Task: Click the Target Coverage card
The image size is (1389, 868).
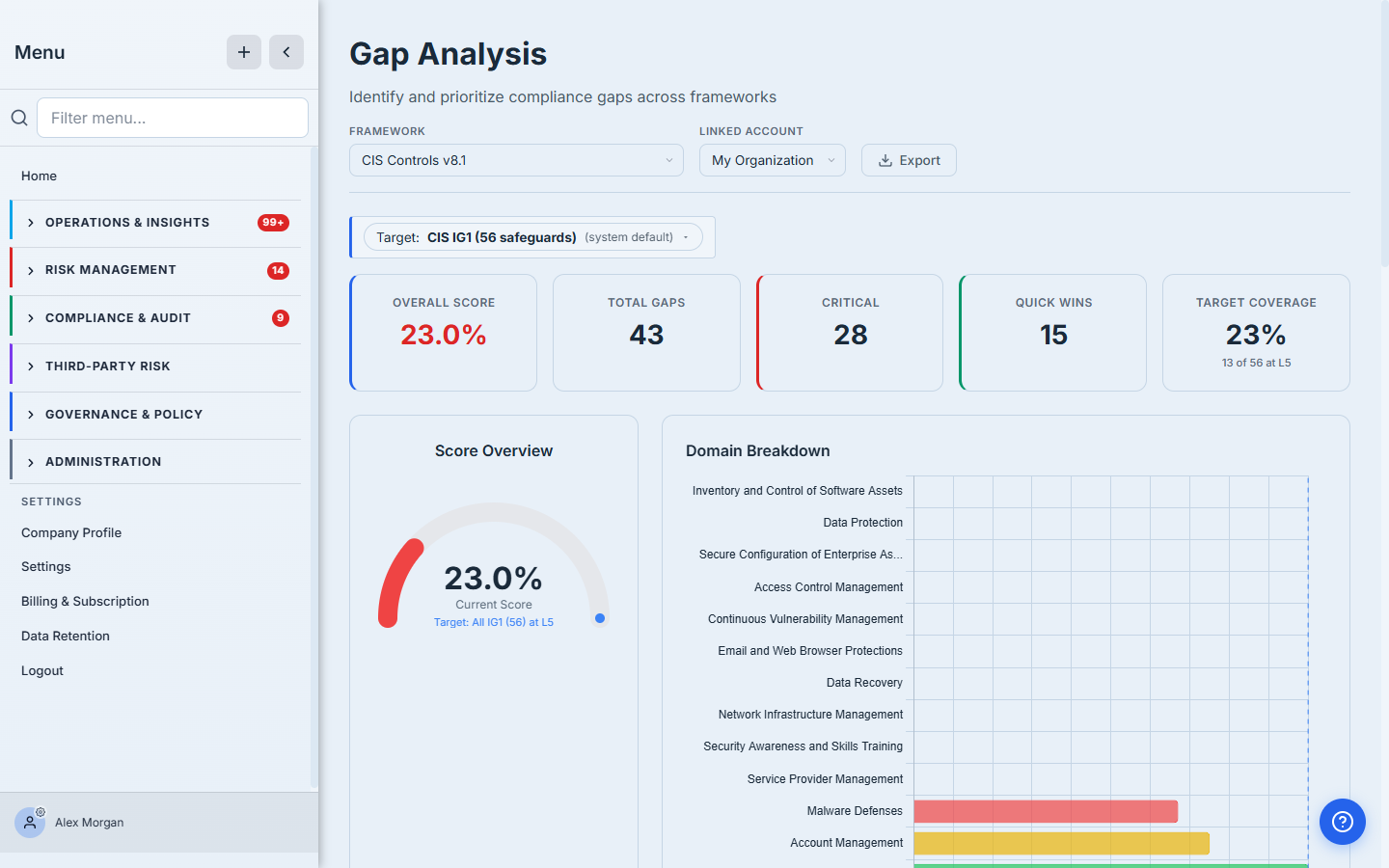Action: (1256, 333)
